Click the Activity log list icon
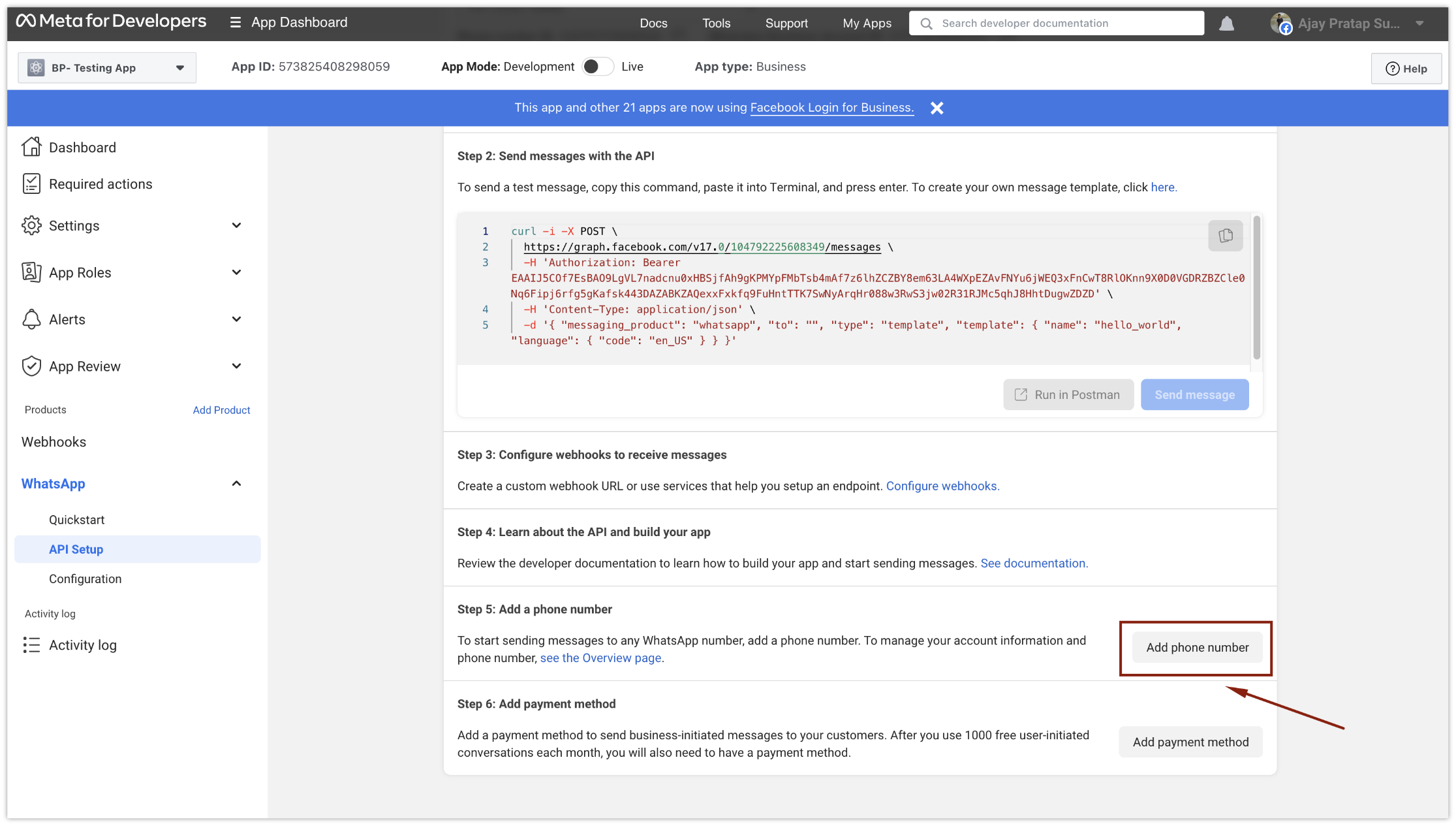 point(31,645)
